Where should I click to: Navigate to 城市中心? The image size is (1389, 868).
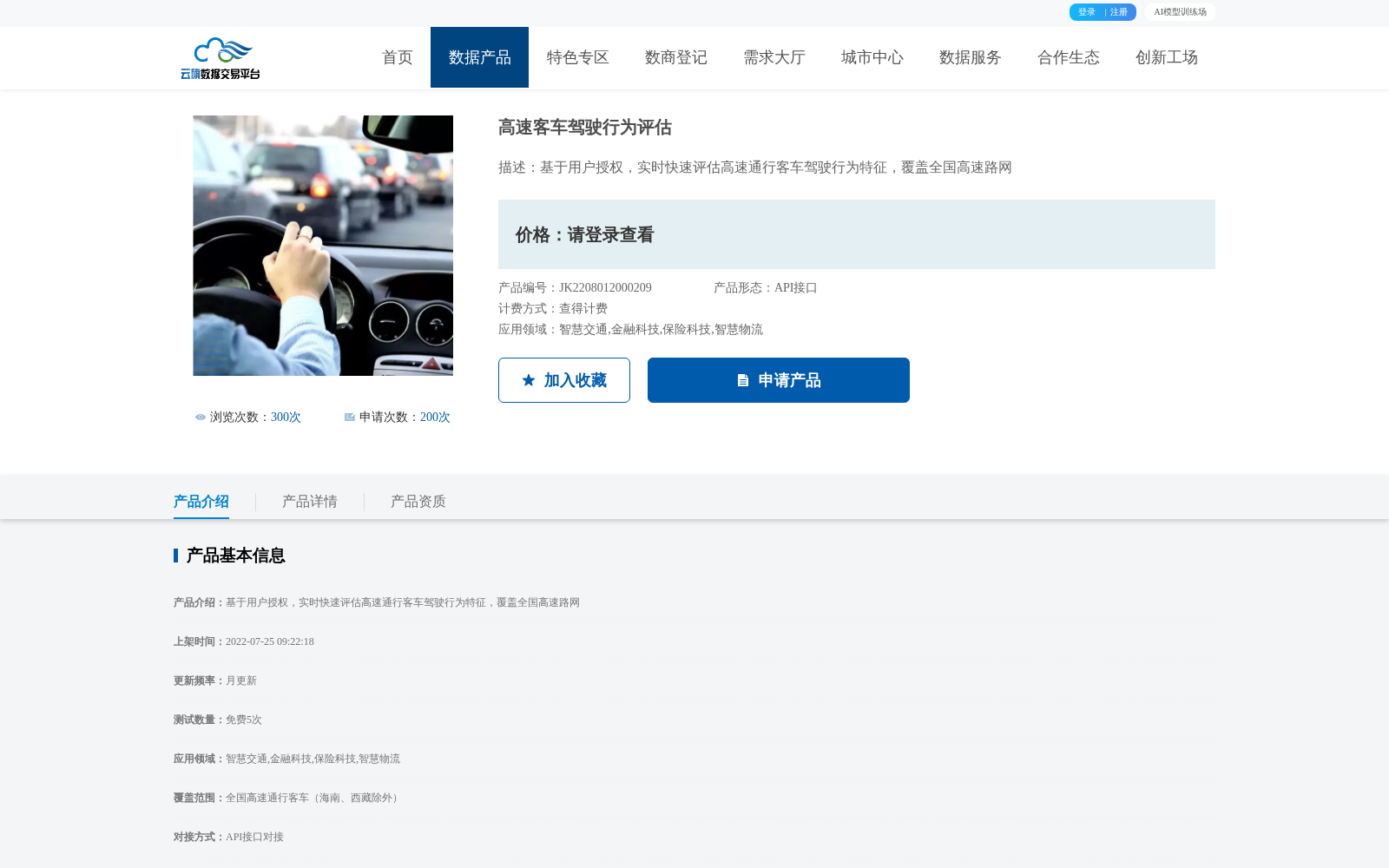pos(872,57)
